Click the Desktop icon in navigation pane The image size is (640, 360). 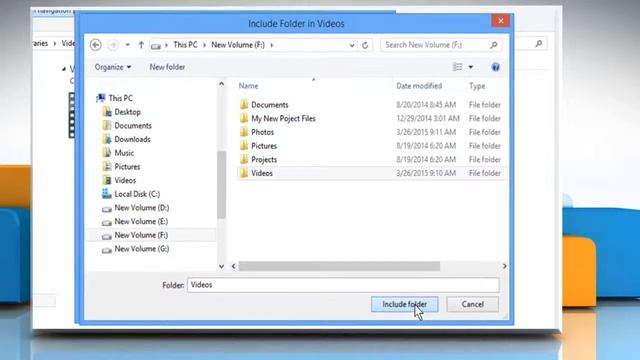click(x=107, y=112)
